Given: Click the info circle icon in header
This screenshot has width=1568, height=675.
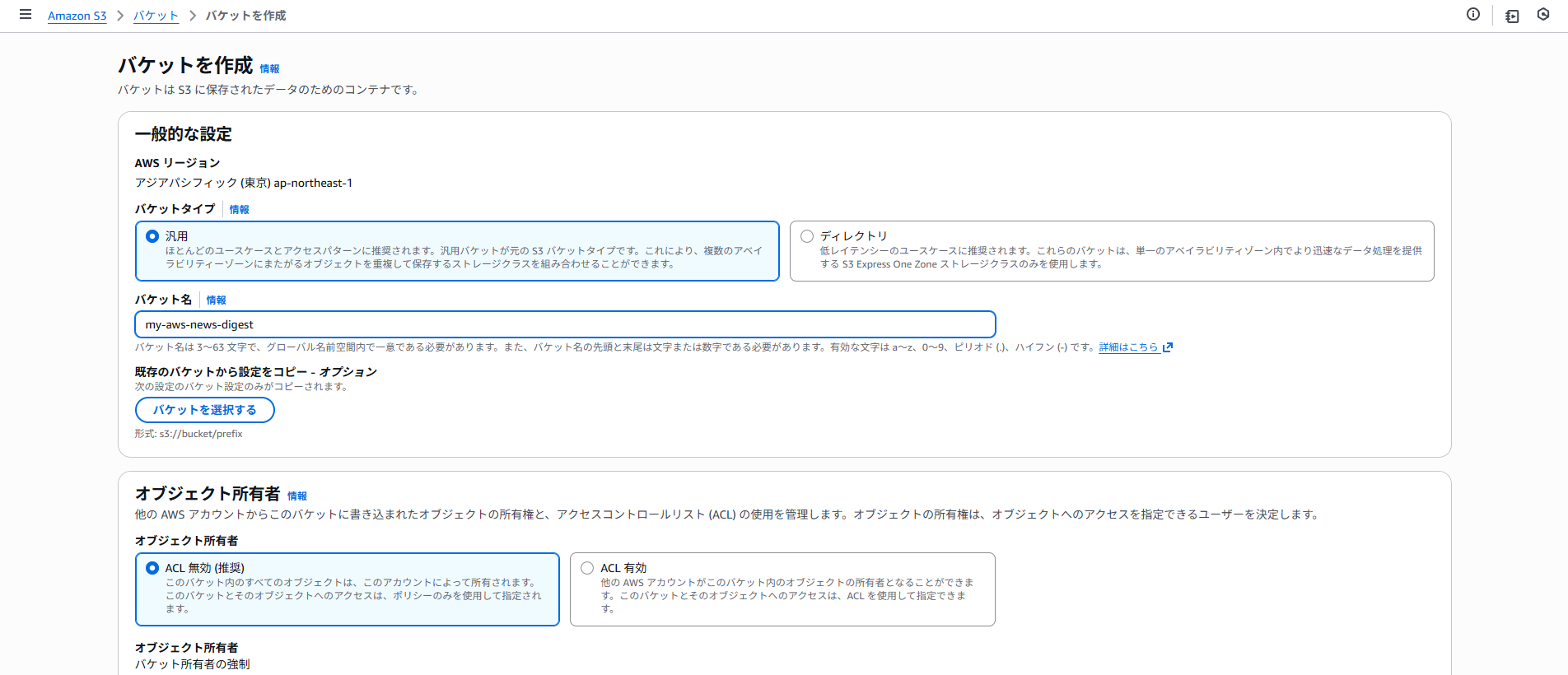Looking at the screenshot, I should pos(1473,14).
